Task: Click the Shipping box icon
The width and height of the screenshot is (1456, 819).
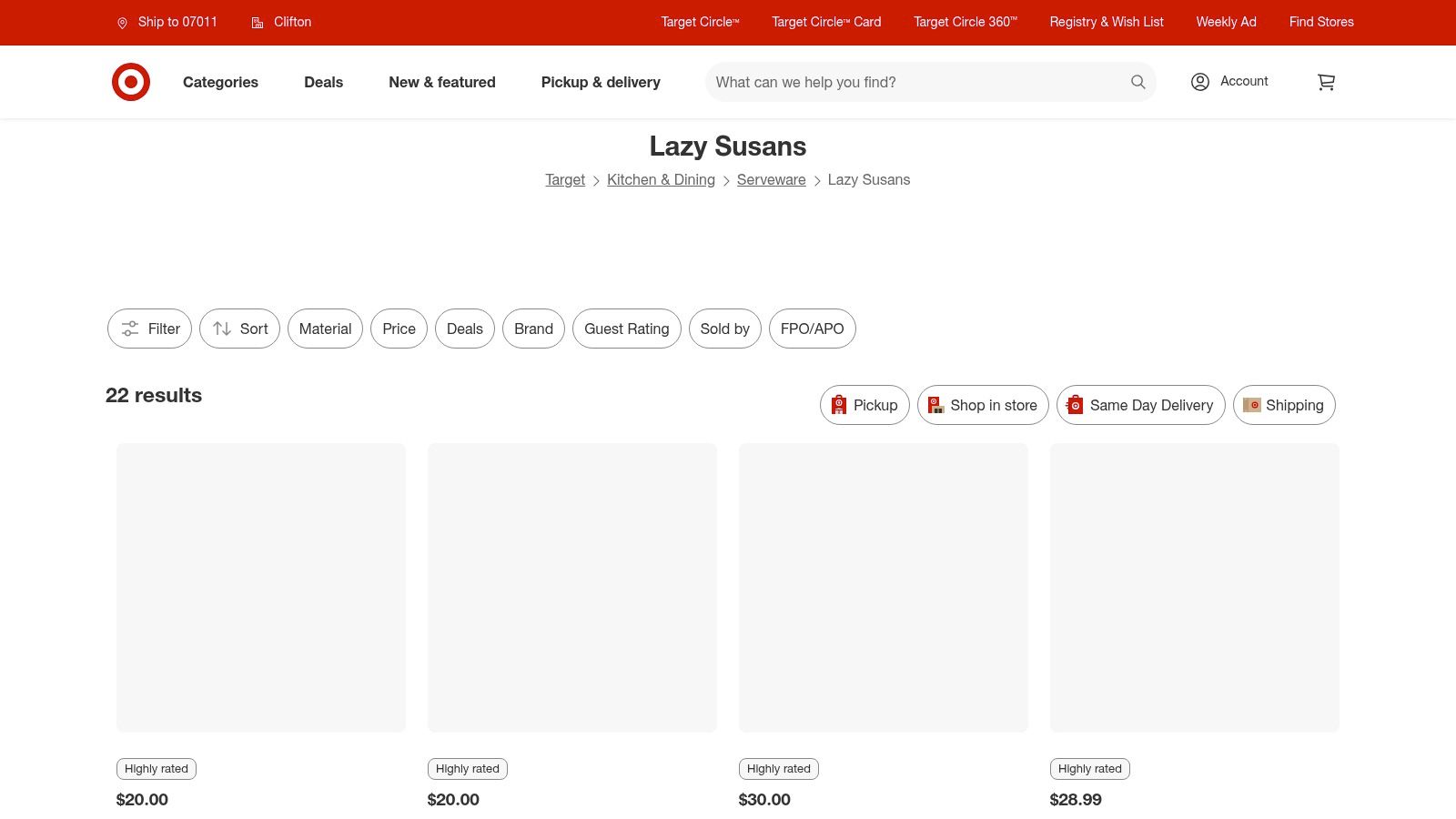Action: pos(1252,405)
